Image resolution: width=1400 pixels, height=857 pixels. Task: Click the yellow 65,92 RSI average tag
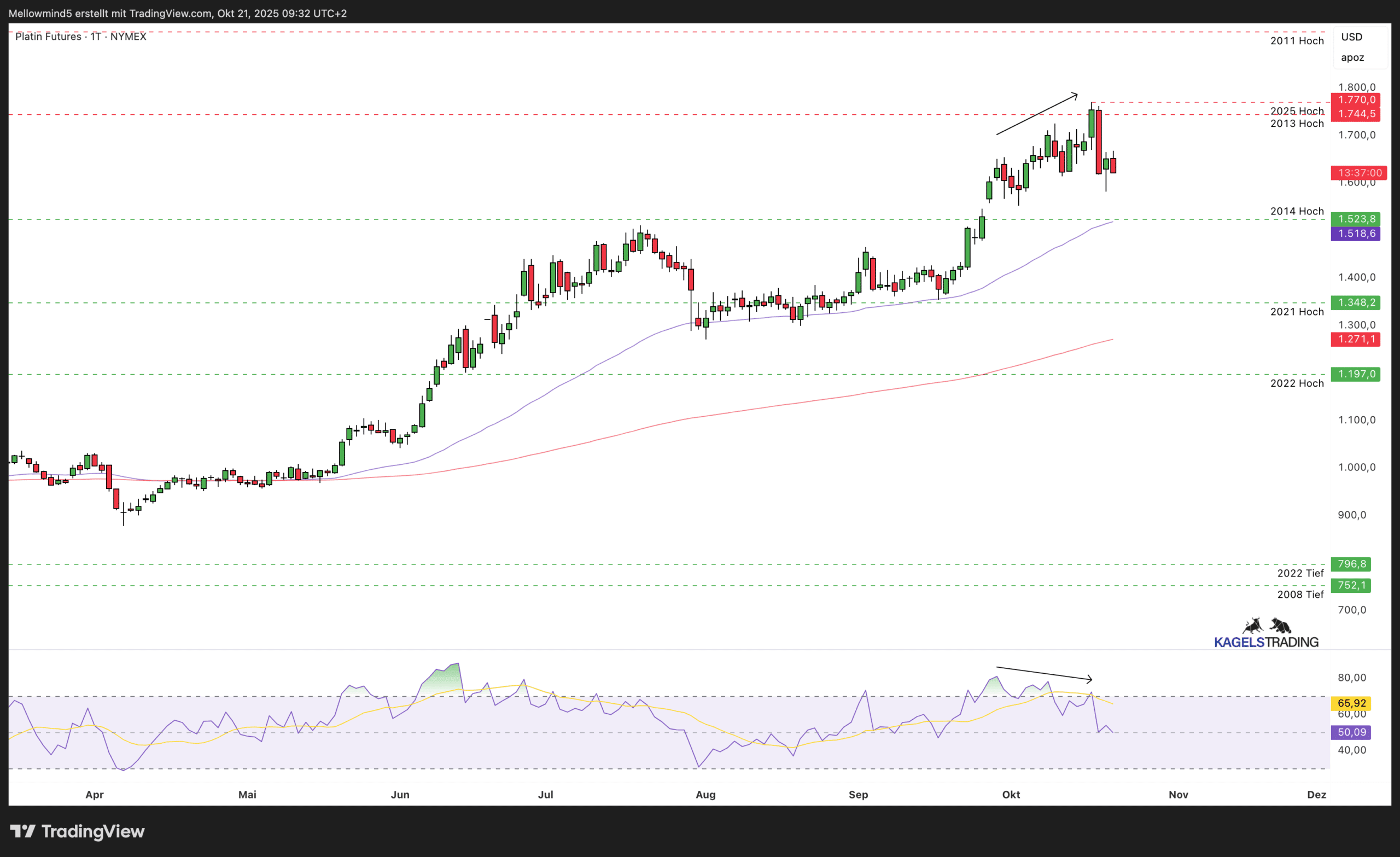[x=1351, y=703]
